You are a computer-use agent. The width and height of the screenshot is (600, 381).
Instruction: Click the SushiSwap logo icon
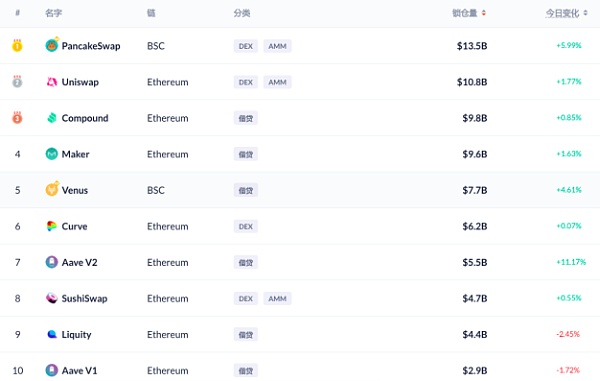coord(52,298)
